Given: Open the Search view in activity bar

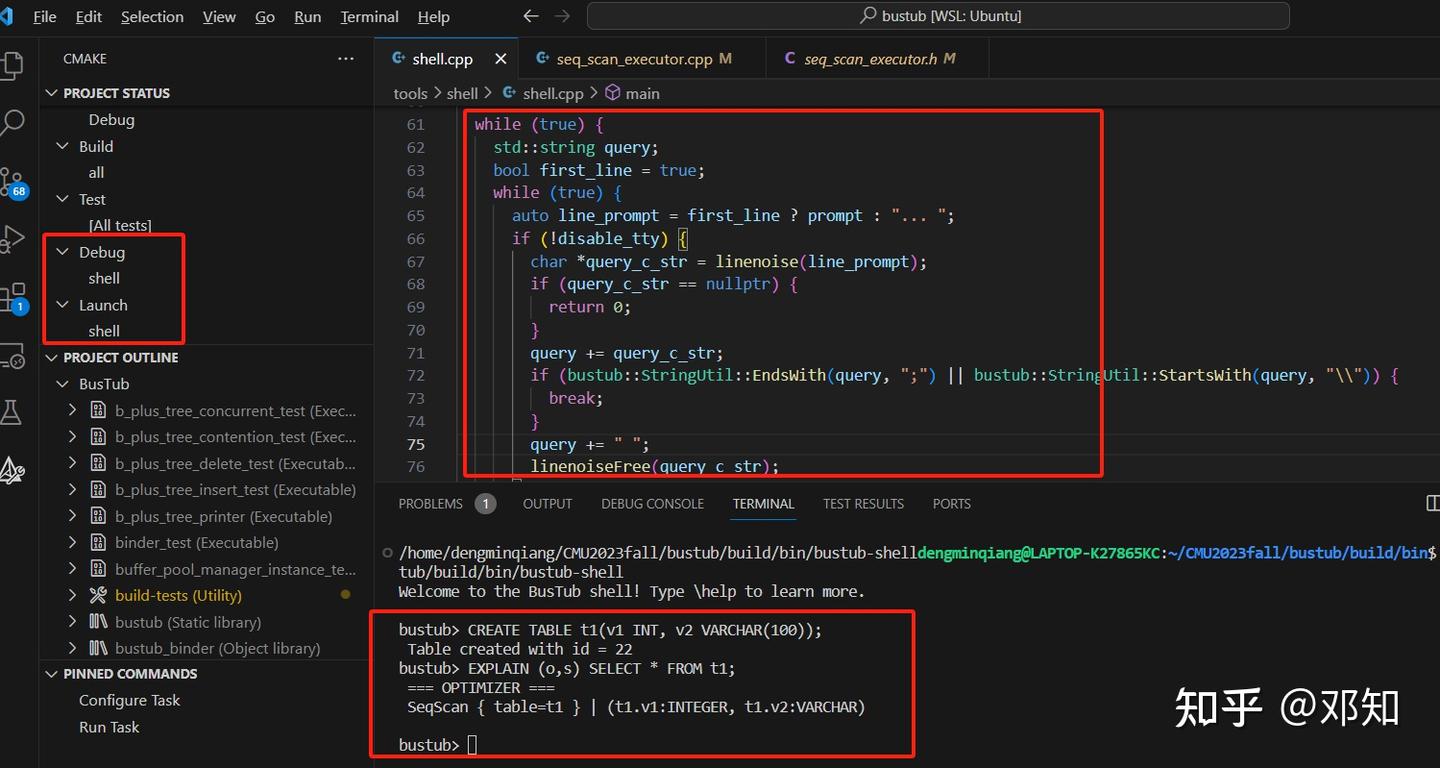Looking at the screenshot, I should (14, 120).
